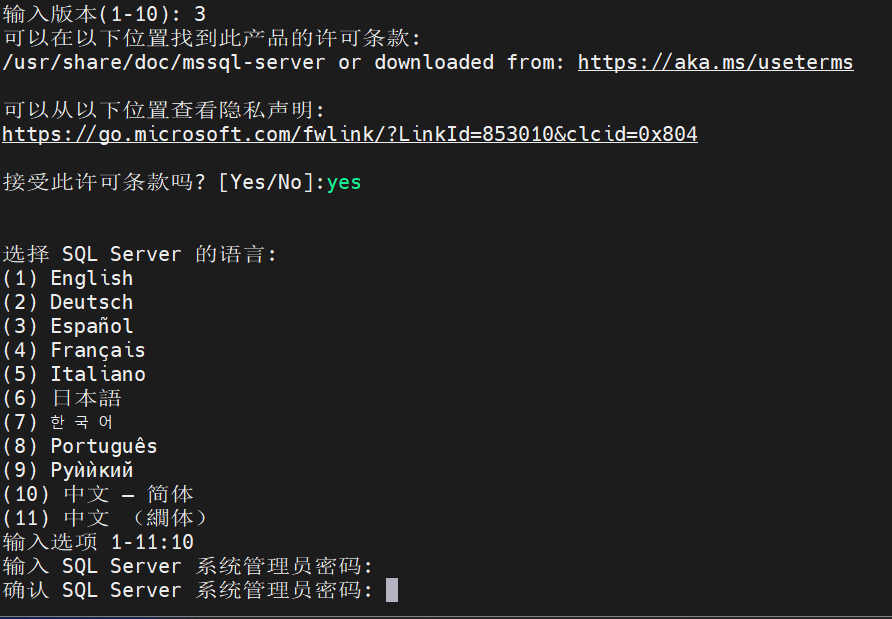Click the Deutsch language option line

68,302
